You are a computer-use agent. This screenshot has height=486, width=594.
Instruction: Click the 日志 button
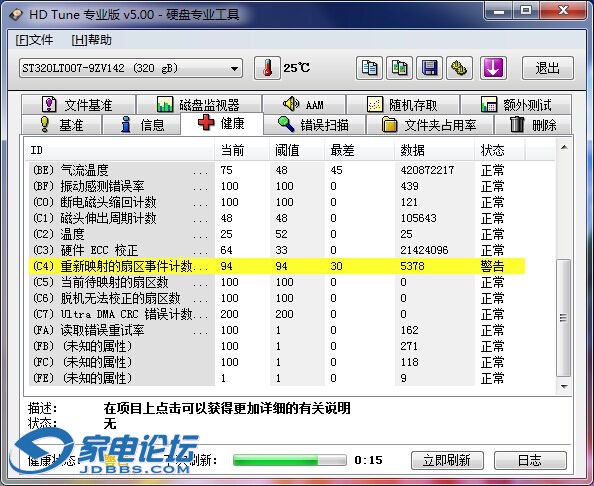pyautogui.click(x=530, y=460)
